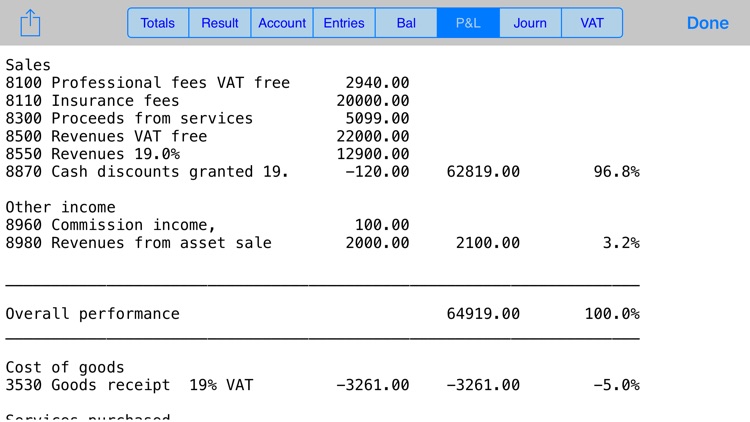Image resolution: width=750 pixels, height=422 pixels.
Task: Open the VAT tab
Action: [592, 22]
